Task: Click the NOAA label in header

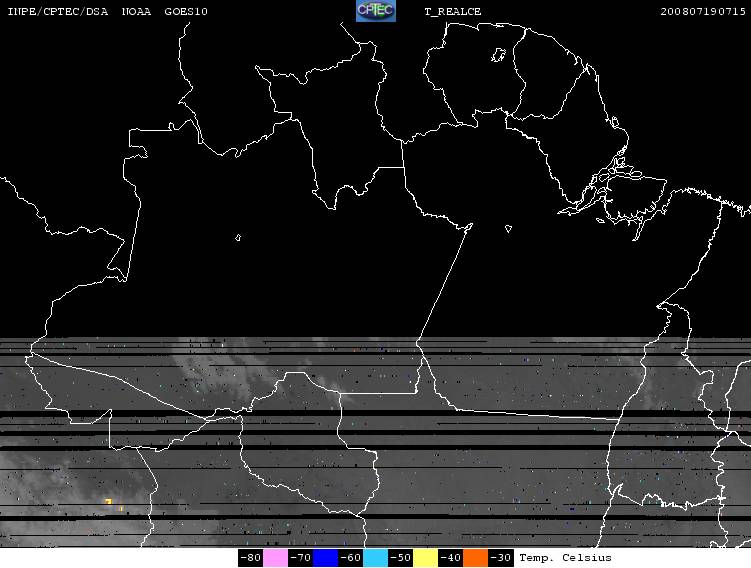Action: [136, 11]
